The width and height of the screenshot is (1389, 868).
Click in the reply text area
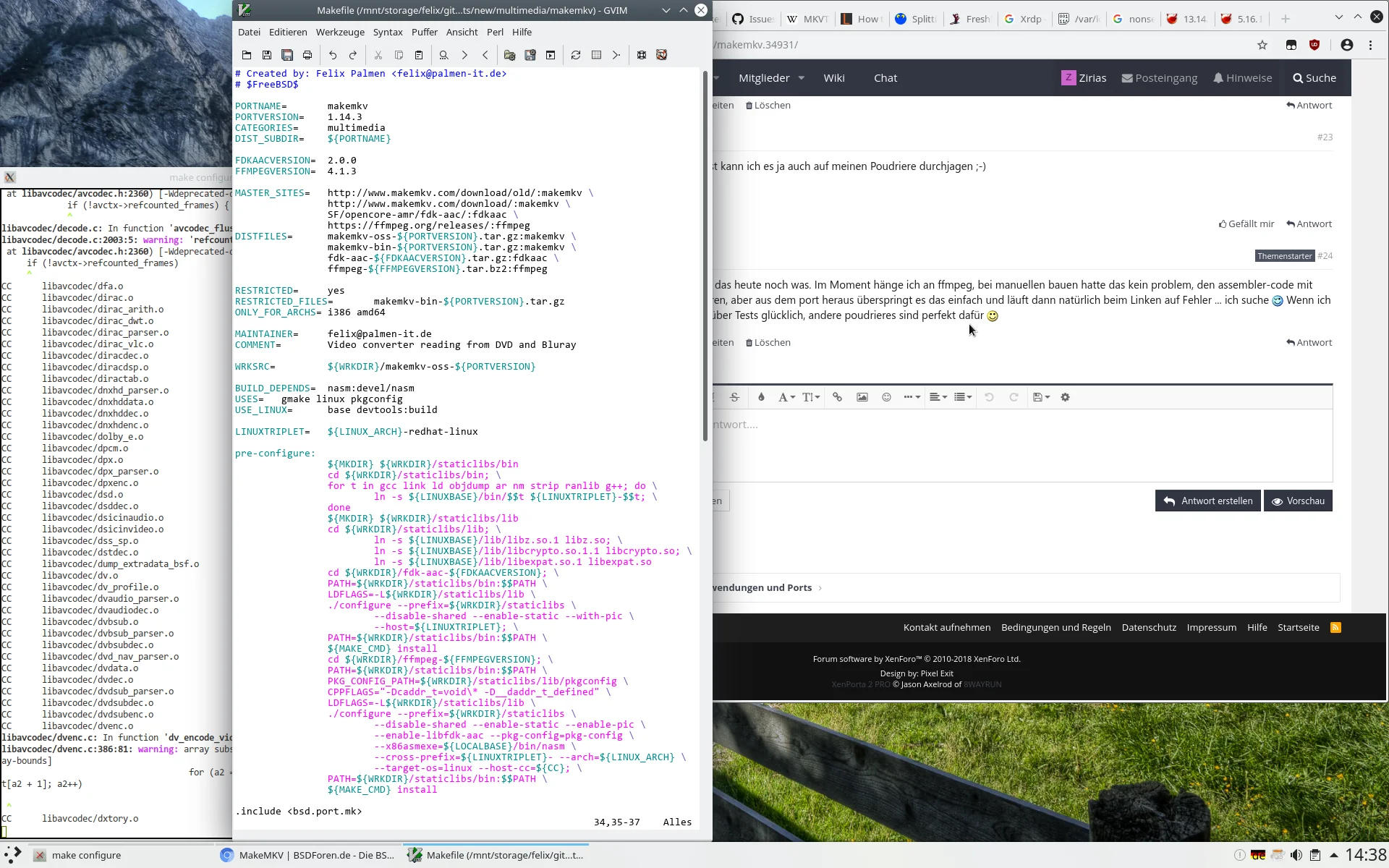(x=1022, y=445)
